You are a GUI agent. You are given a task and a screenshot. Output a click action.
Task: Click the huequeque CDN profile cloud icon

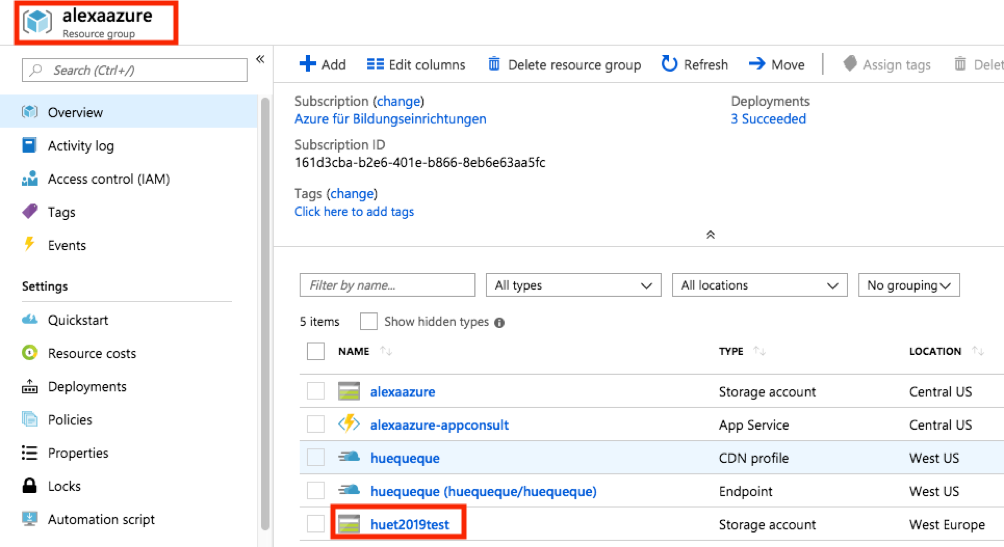(349, 457)
